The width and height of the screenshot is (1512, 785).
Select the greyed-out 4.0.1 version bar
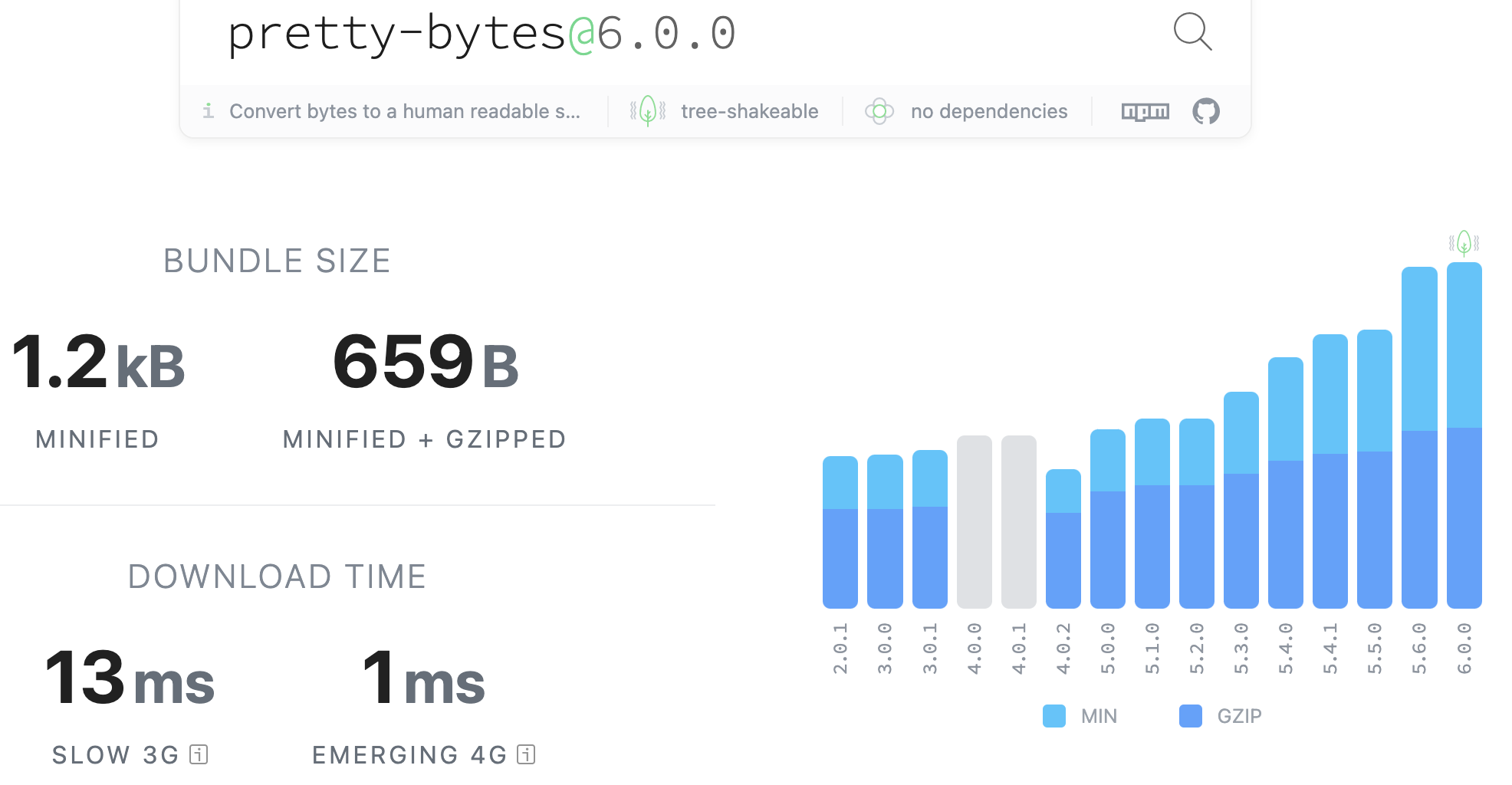(x=1019, y=522)
